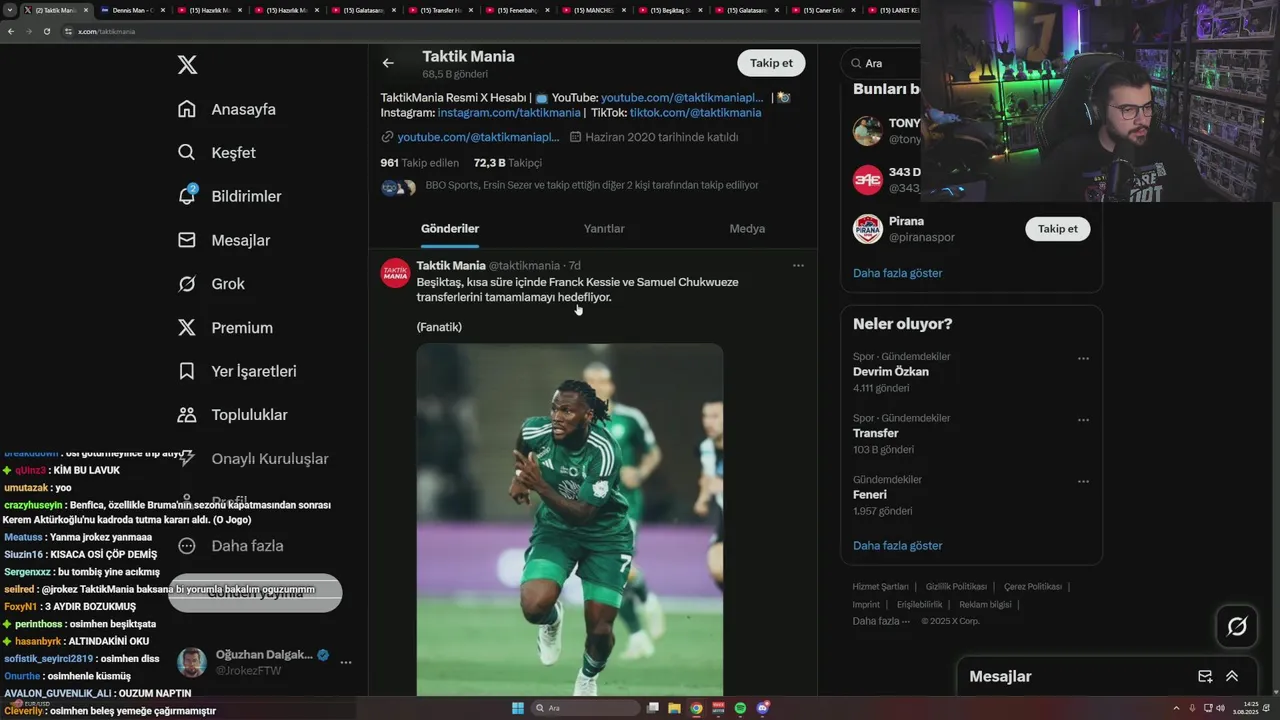Open Gizlilik Politikası footer link

(x=956, y=587)
